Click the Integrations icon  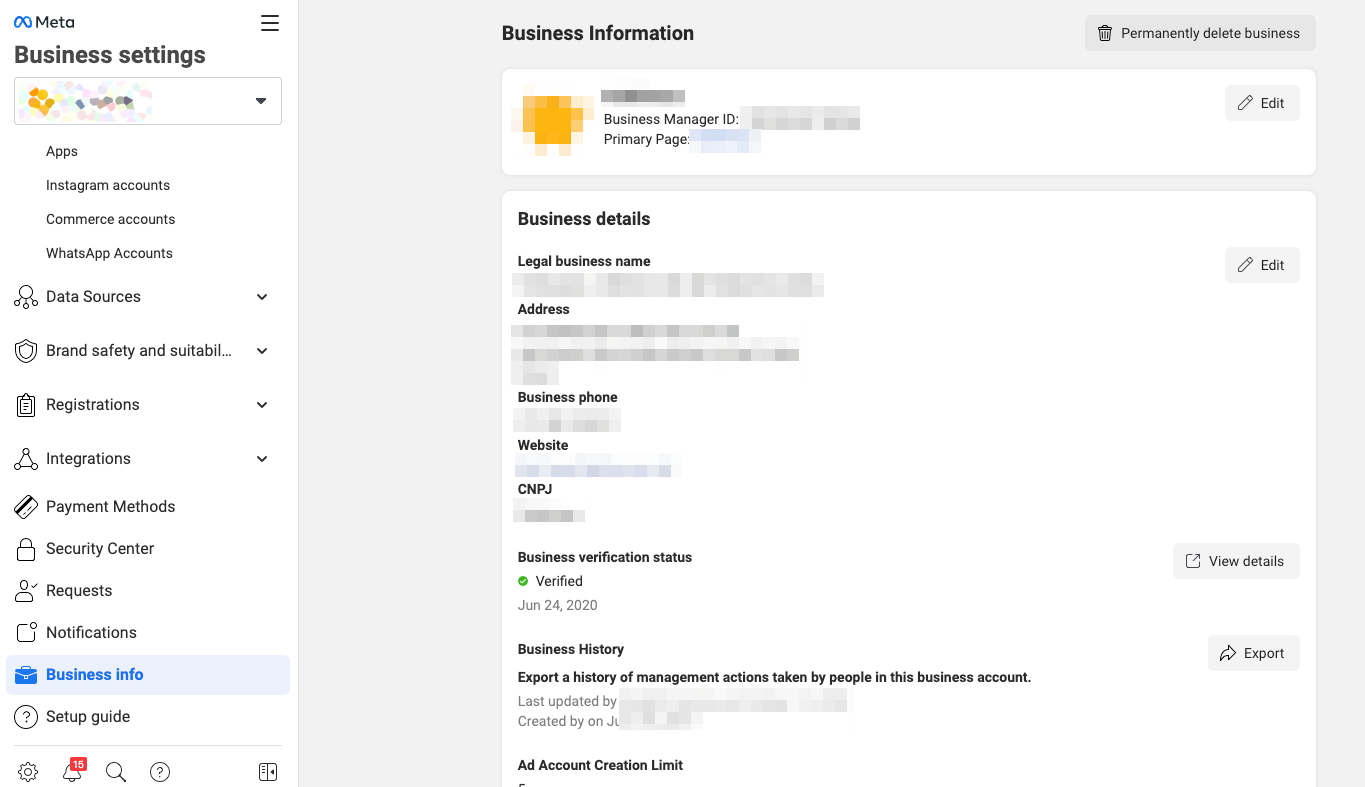coord(26,459)
